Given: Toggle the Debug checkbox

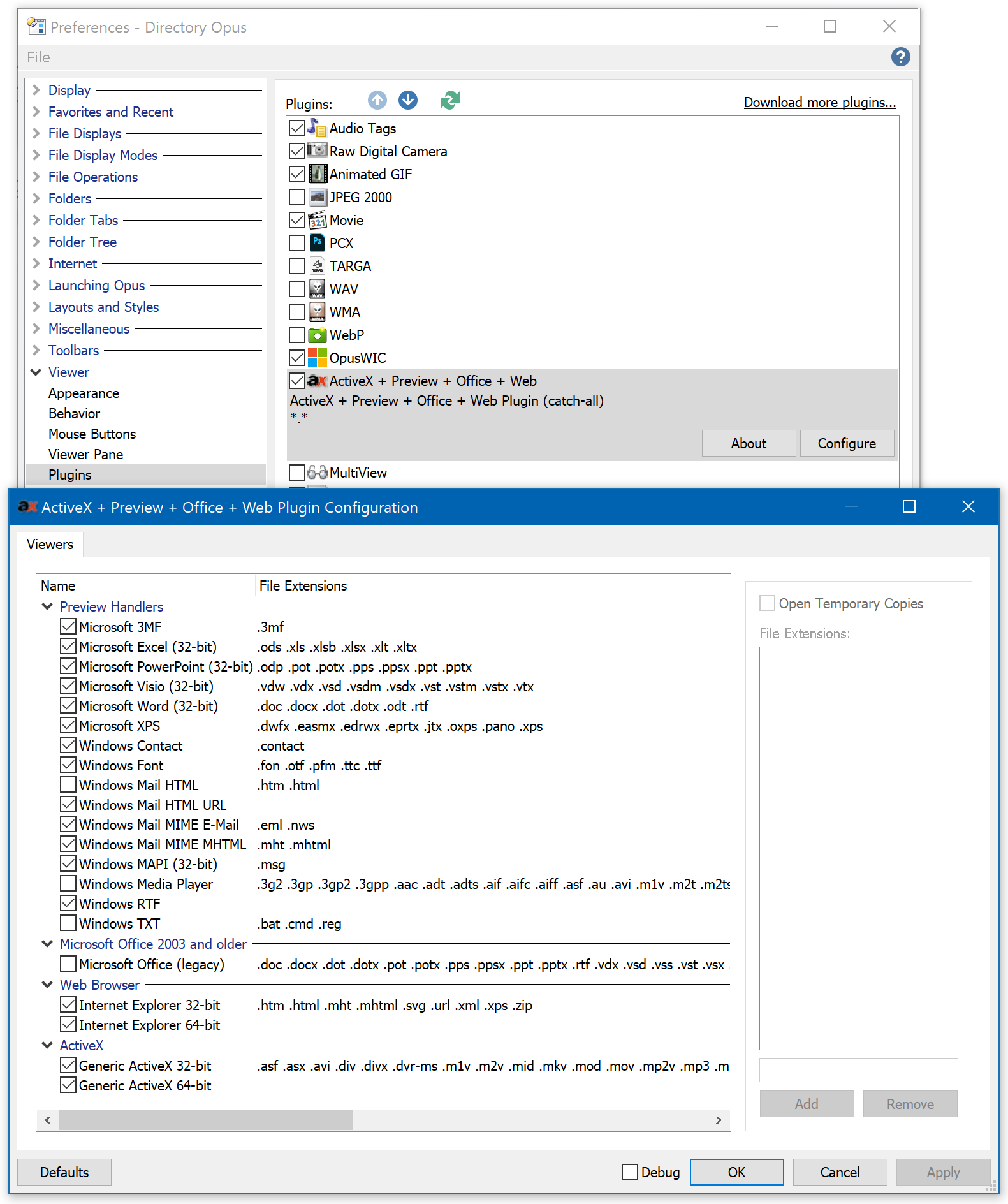Looking at the screenshot, I should point(630,1172).
